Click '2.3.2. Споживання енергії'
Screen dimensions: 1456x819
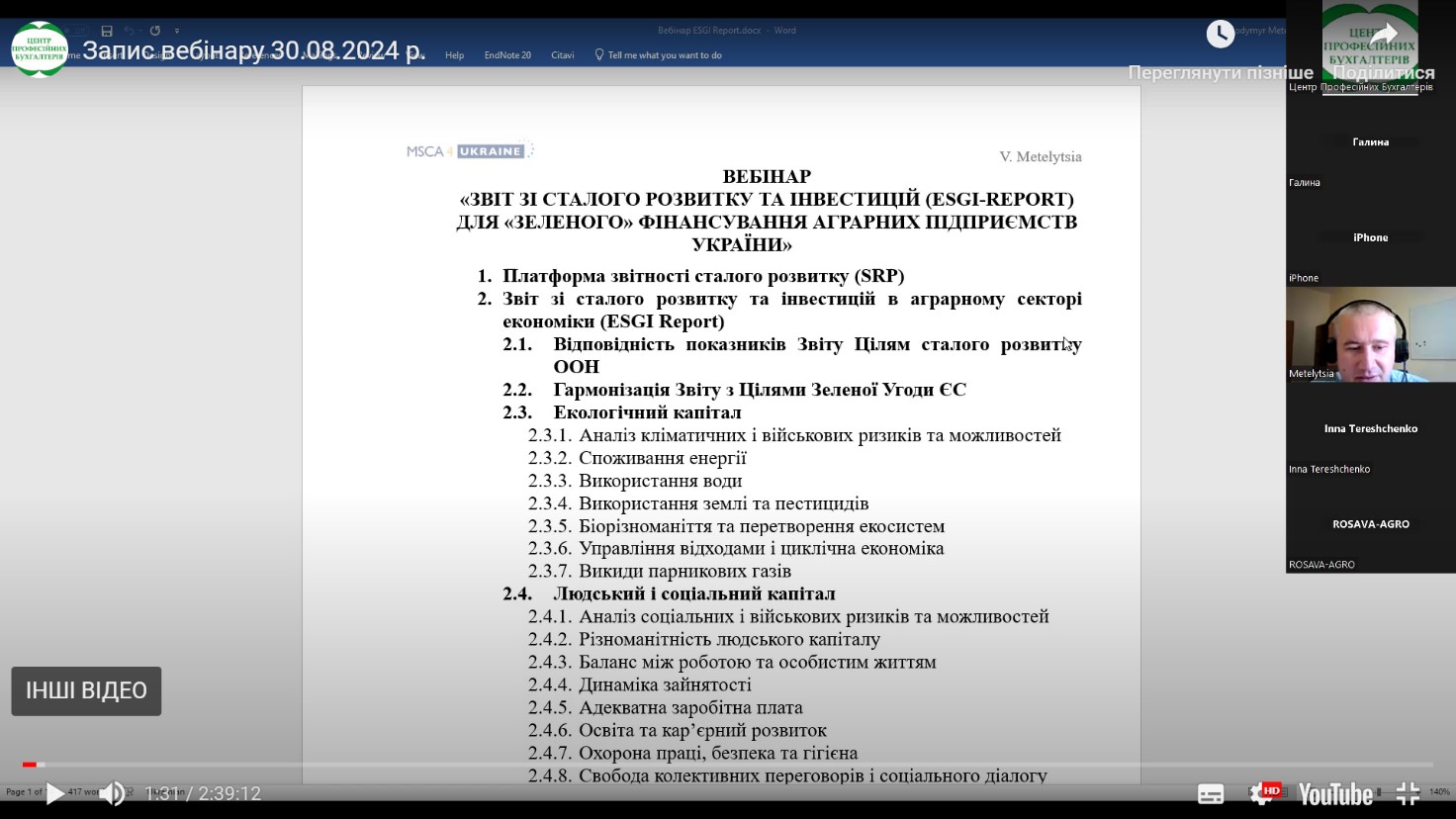[x=637, y=458]
